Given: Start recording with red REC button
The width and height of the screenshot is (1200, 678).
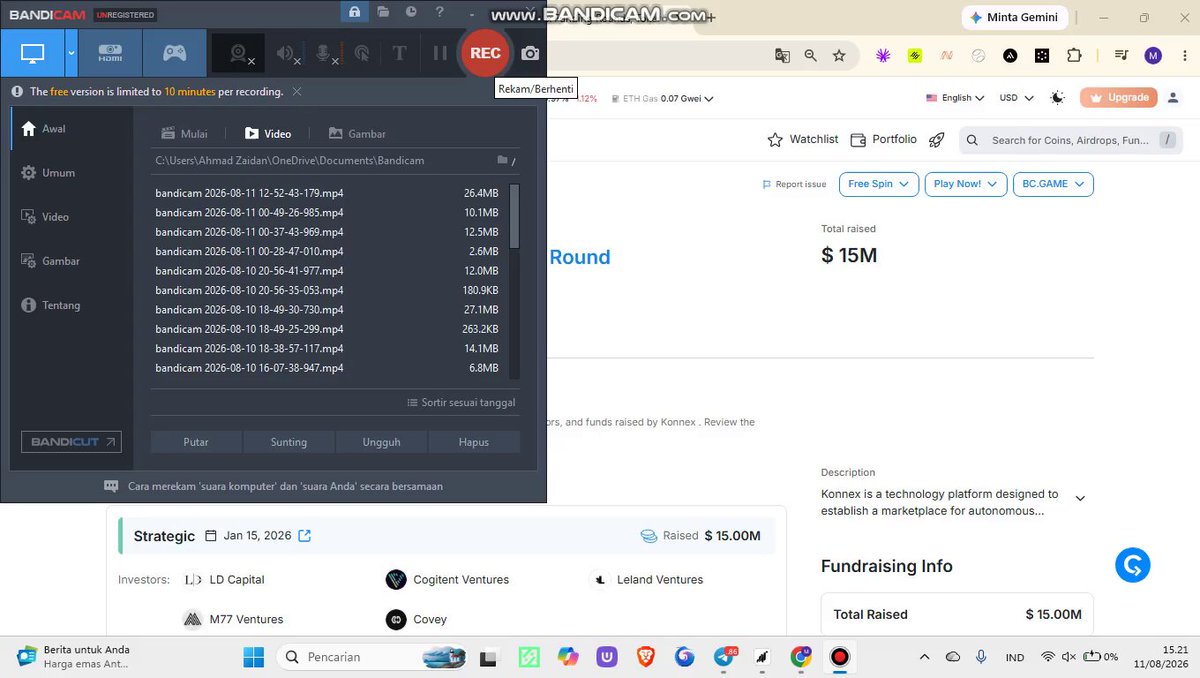Looking at the screenshot, I should (485, 53).
